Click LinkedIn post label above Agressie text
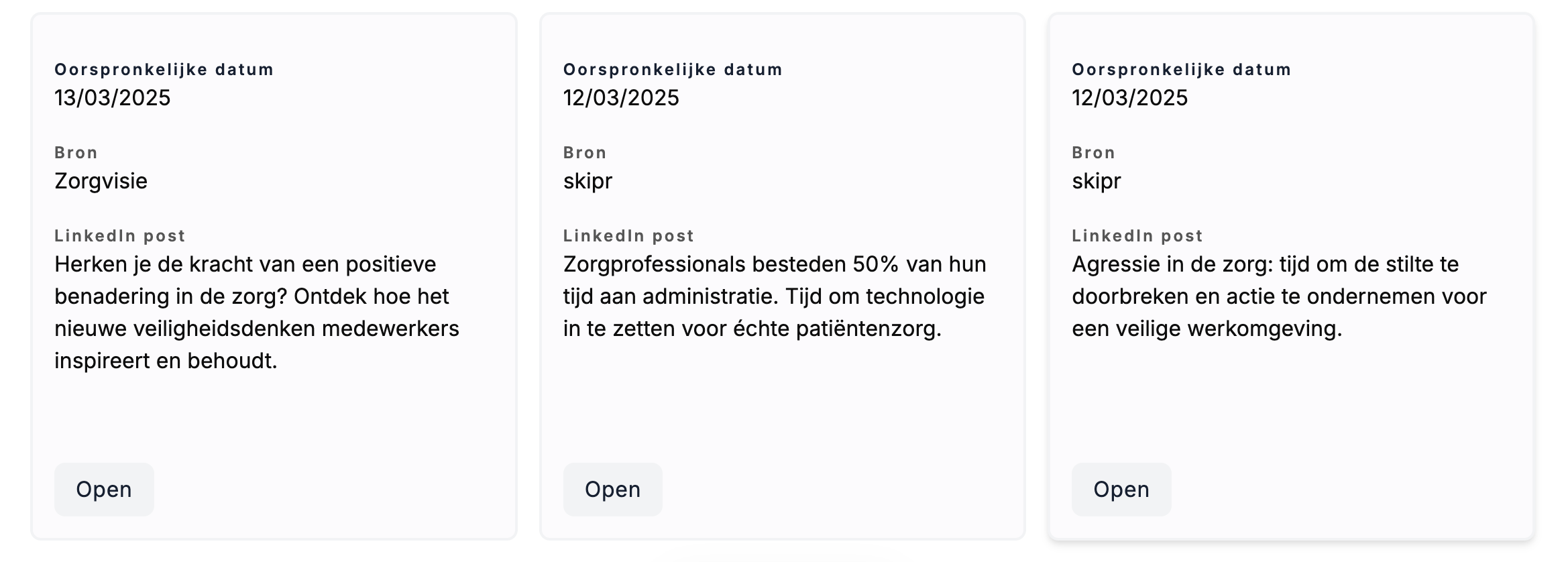The image size is (1568, 562). click(x=1137, y=236)
